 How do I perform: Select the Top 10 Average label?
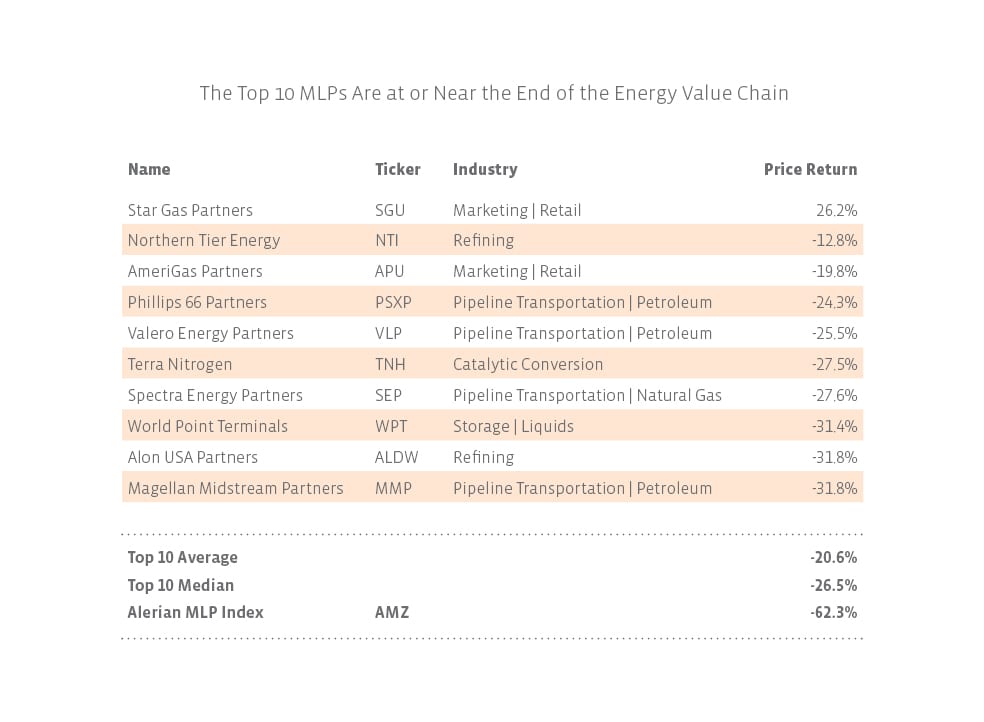182,558
